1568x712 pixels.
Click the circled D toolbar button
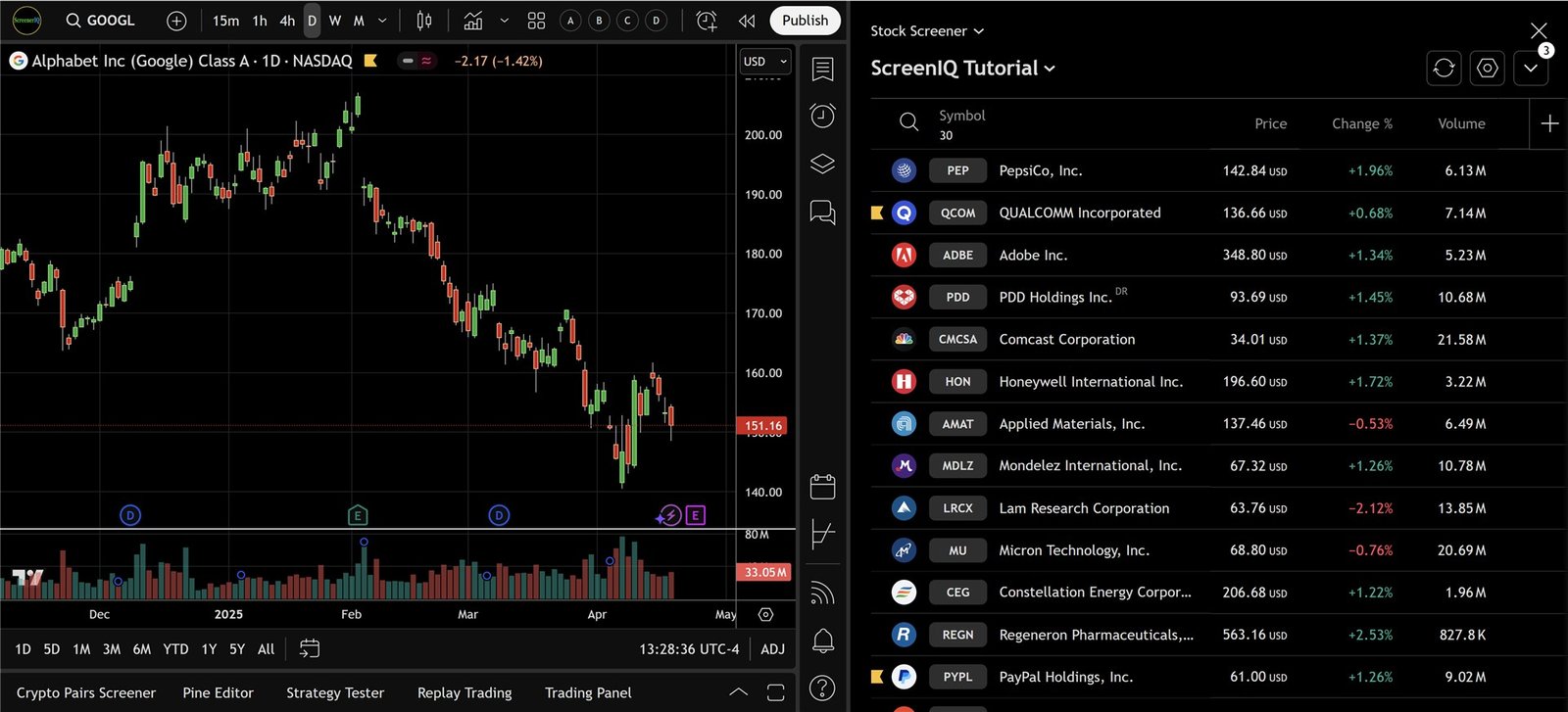657,21
